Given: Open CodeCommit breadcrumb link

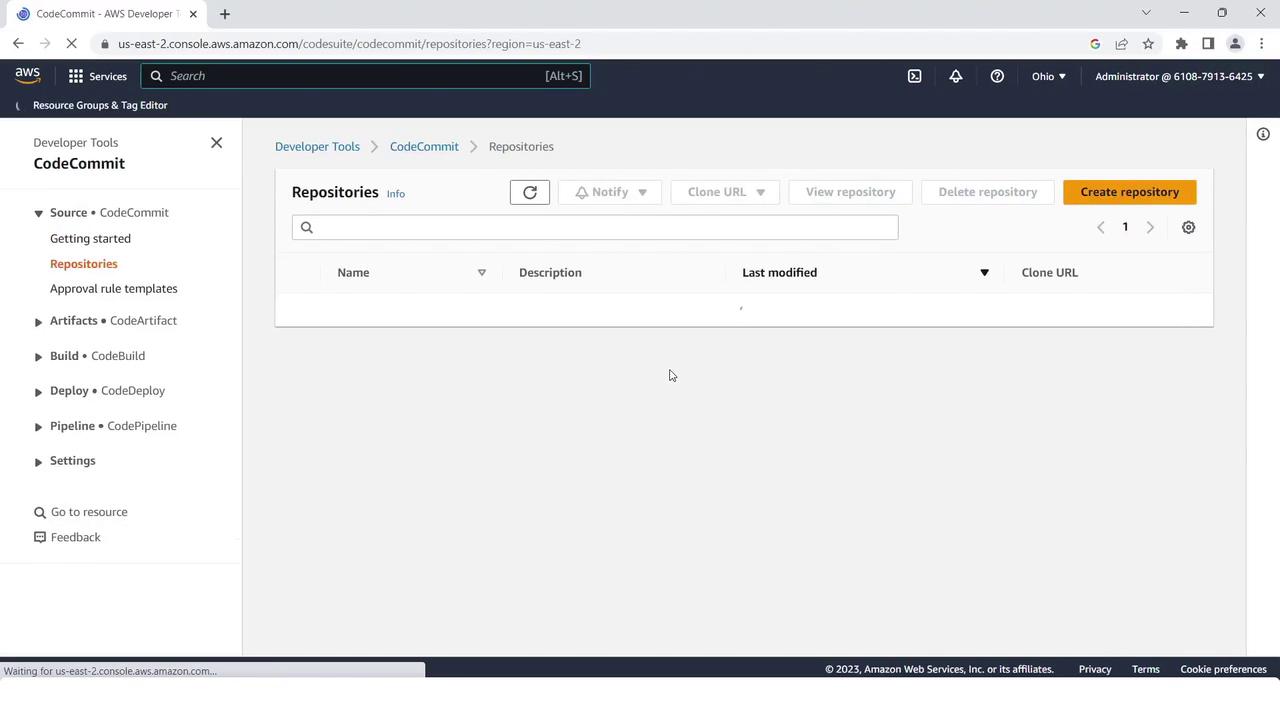Looking at the screenshot, I should [424, 146].
